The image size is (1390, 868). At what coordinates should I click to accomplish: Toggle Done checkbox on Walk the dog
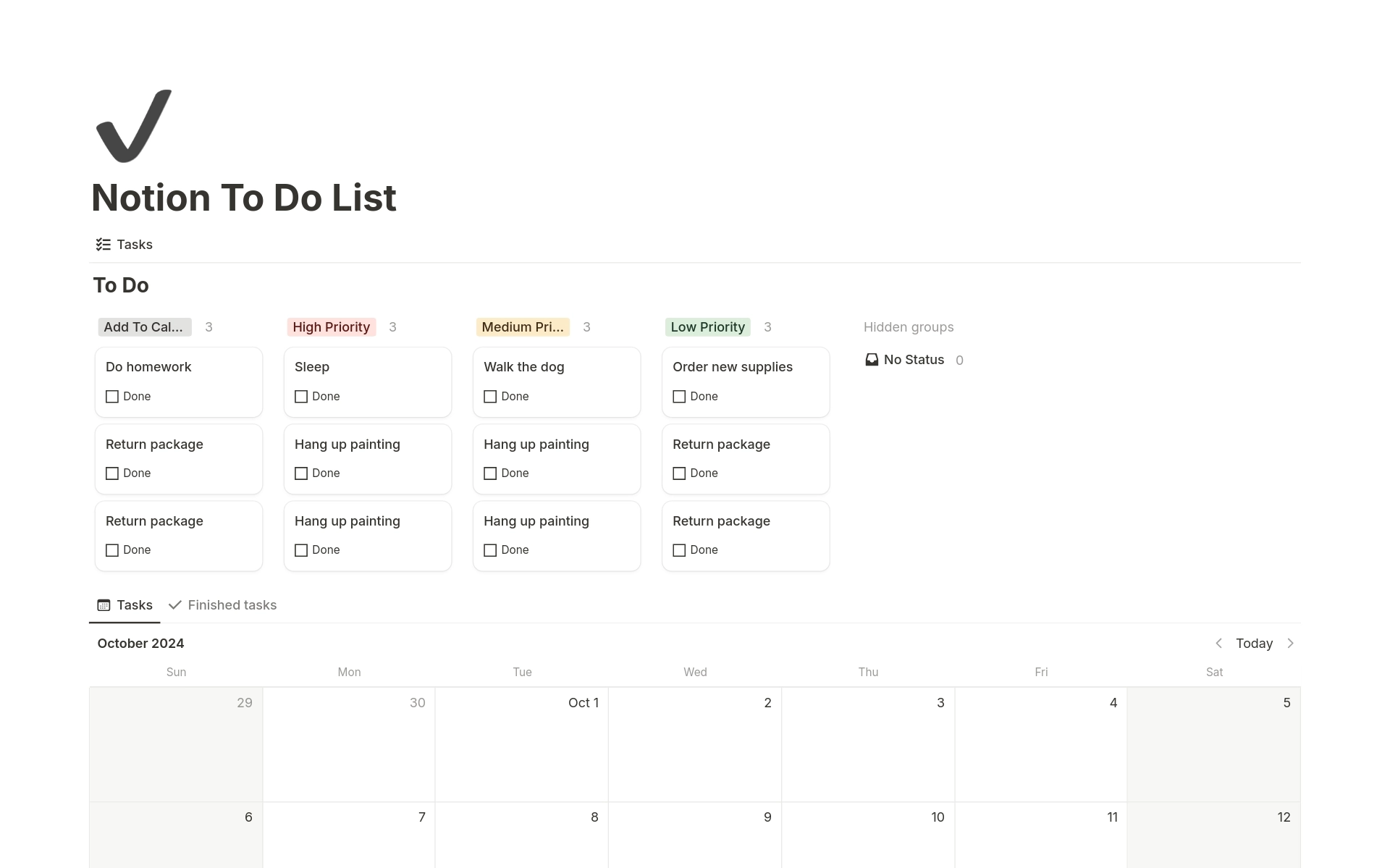pos(490,396)
